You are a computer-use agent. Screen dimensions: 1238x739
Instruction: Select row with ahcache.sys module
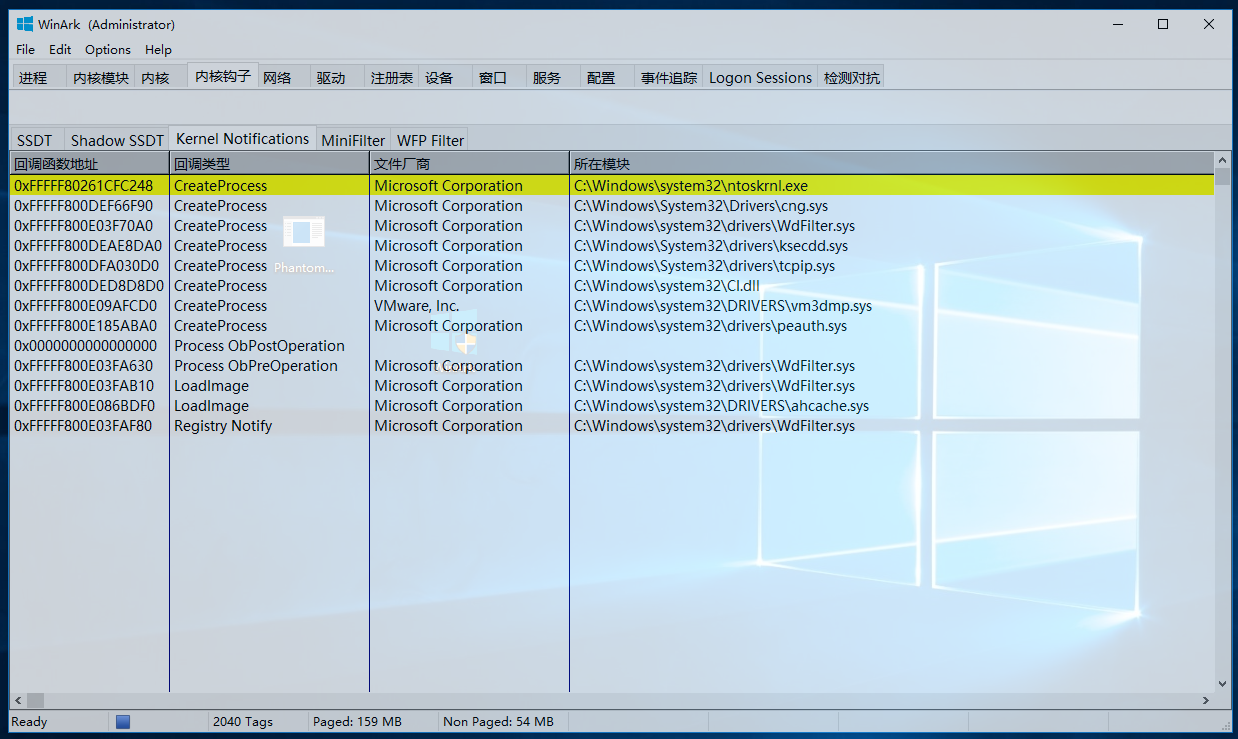click(x=612, y=405)
